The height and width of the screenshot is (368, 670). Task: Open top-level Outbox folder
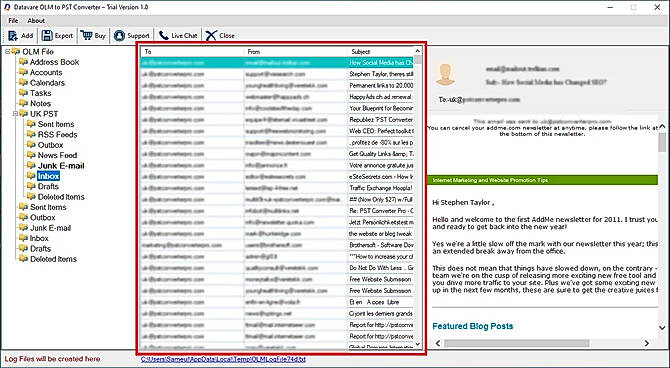click(x=42, y=218)
